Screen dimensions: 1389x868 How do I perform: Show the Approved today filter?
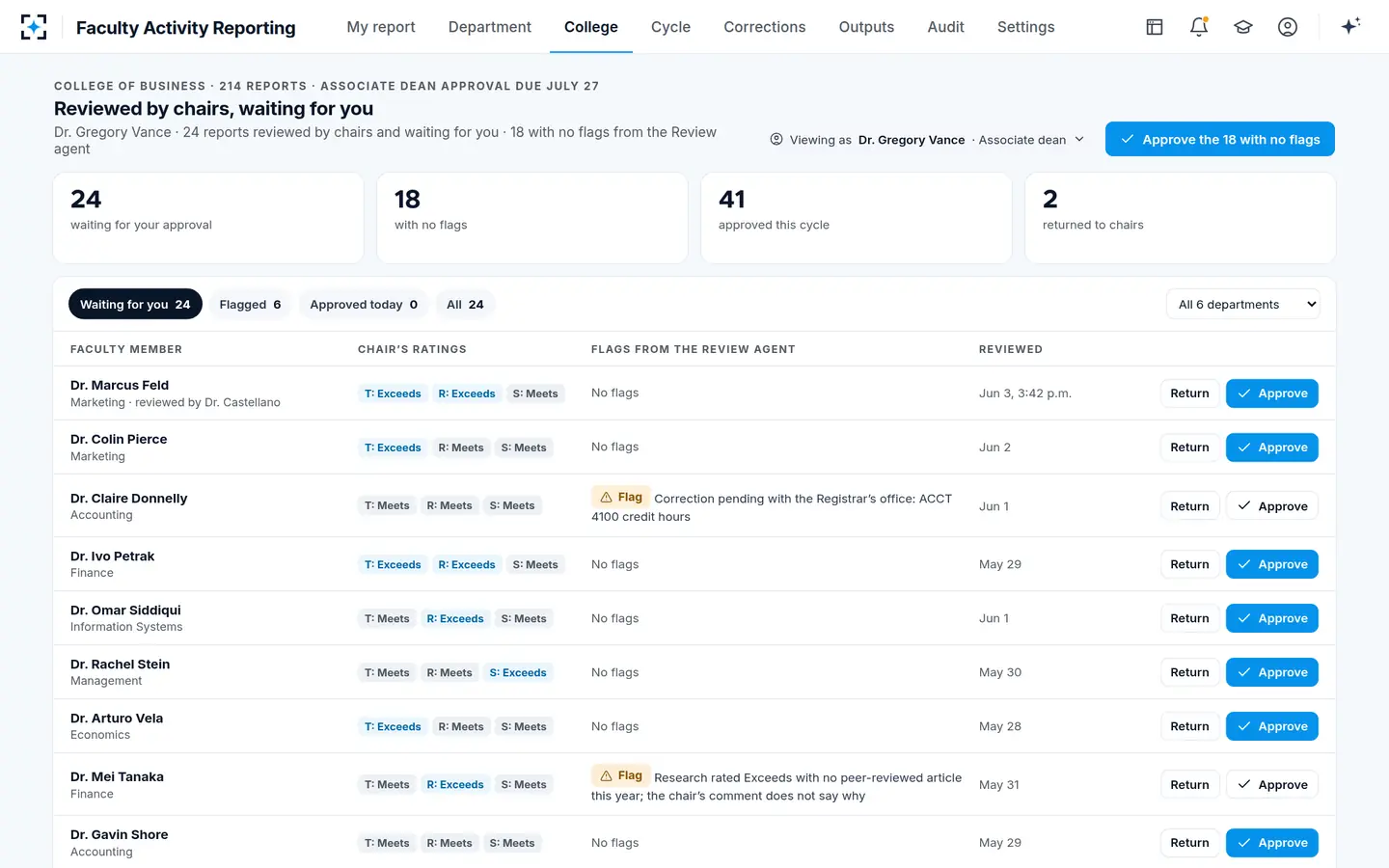[364, 305]
